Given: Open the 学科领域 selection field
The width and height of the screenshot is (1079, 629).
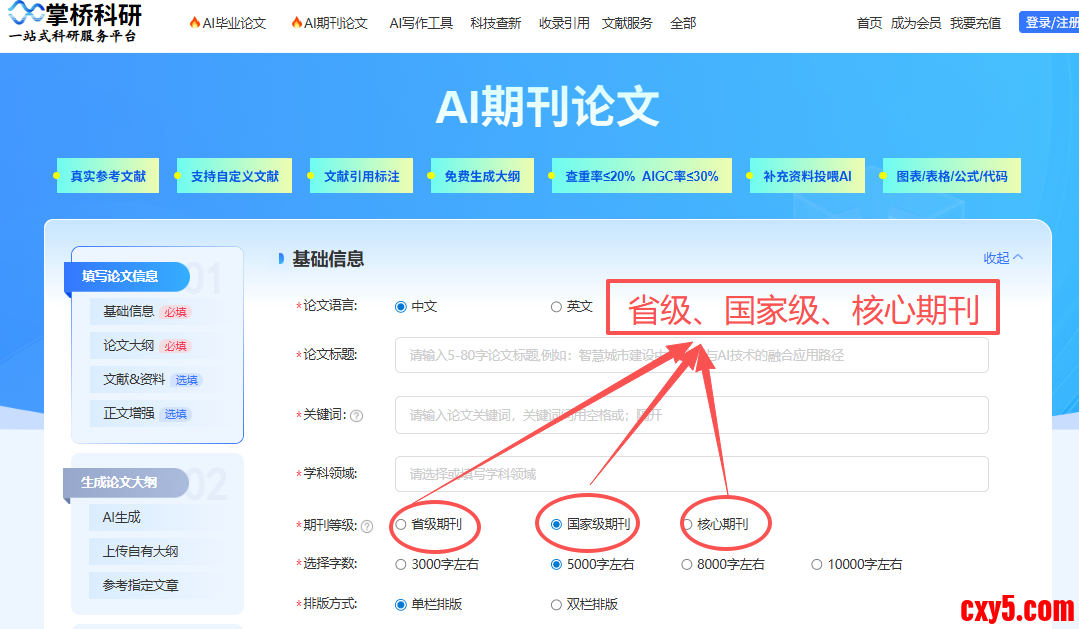Looking at the screenshot, I should tap(691, 474).
